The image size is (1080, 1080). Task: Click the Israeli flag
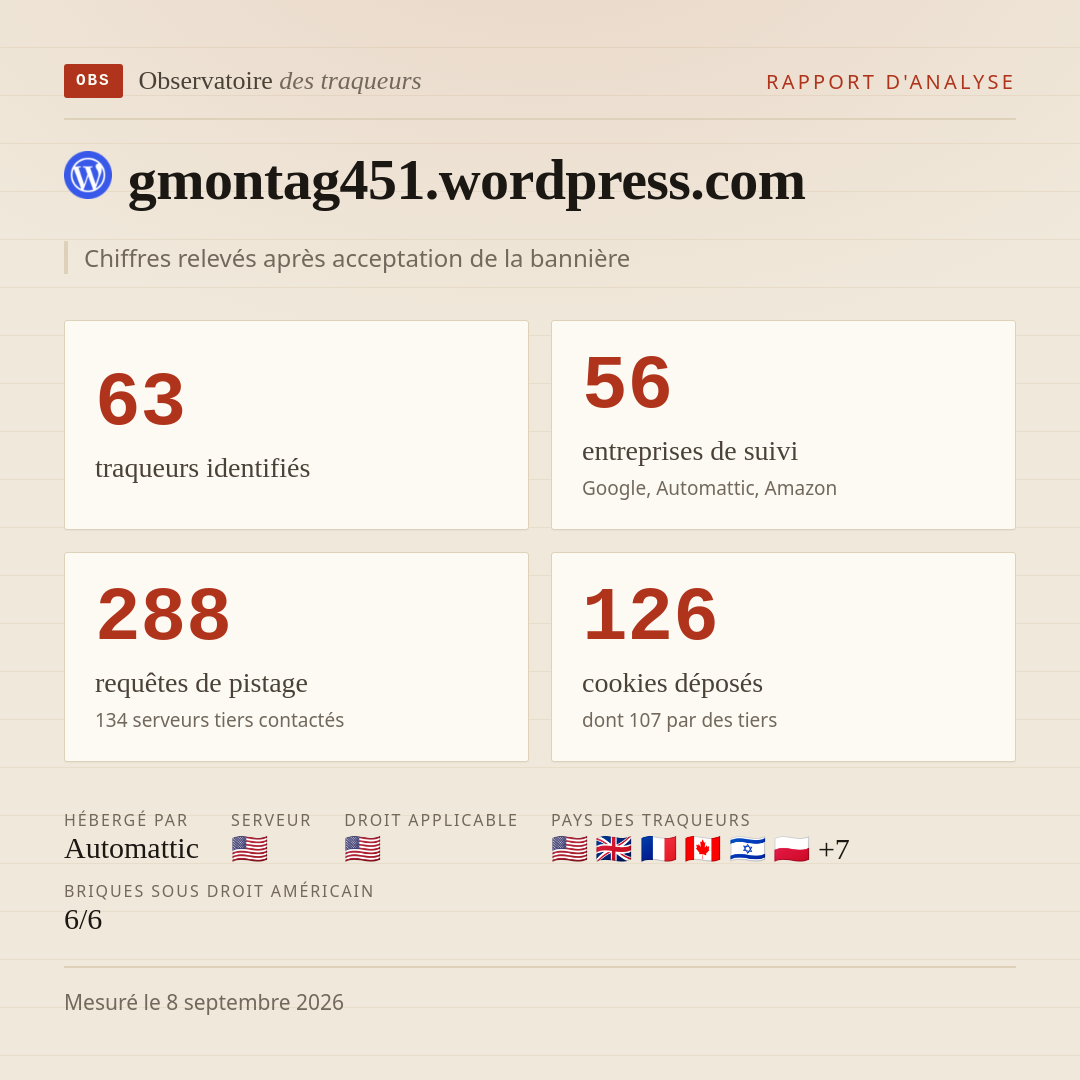[x=747, y=849]
